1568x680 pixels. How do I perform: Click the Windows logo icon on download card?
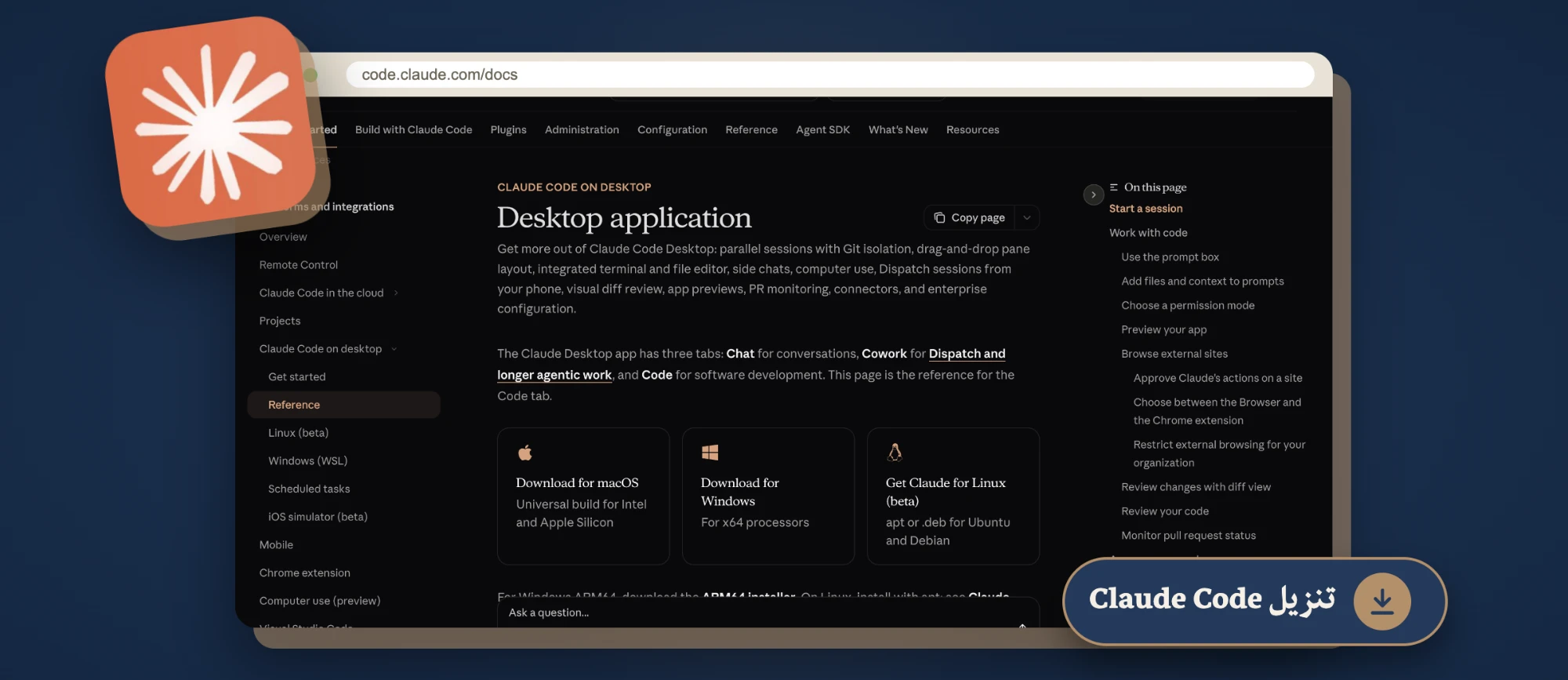pos(710,453)
